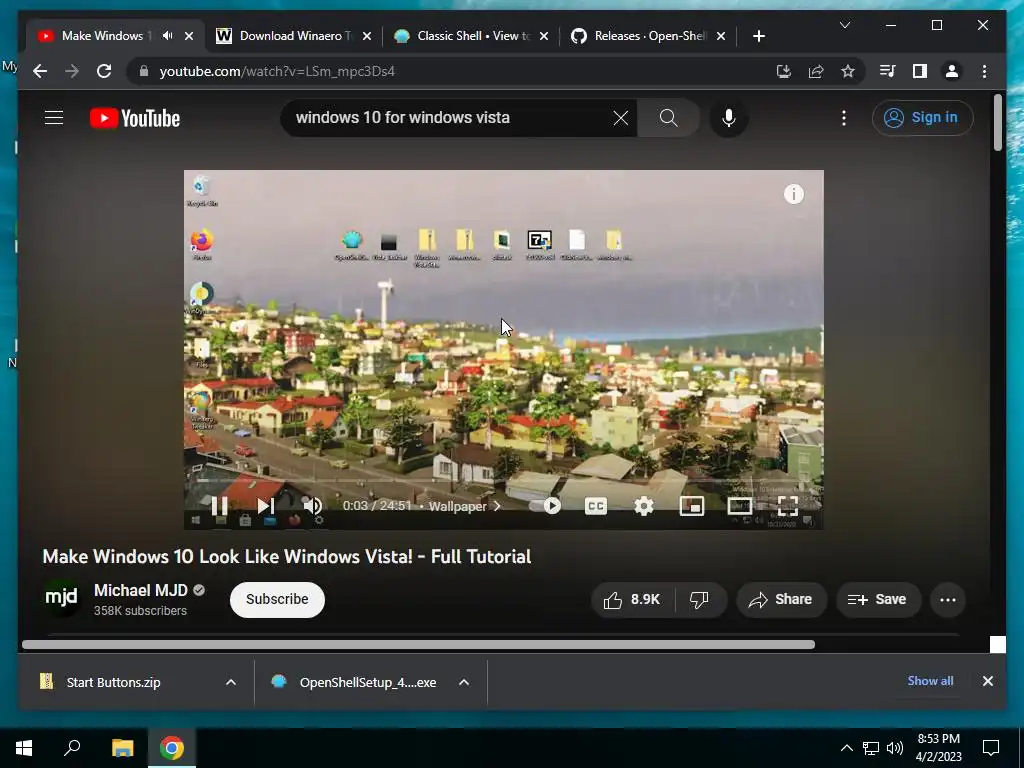
Task: Close the downloads bar
Action: pos(987,681)
